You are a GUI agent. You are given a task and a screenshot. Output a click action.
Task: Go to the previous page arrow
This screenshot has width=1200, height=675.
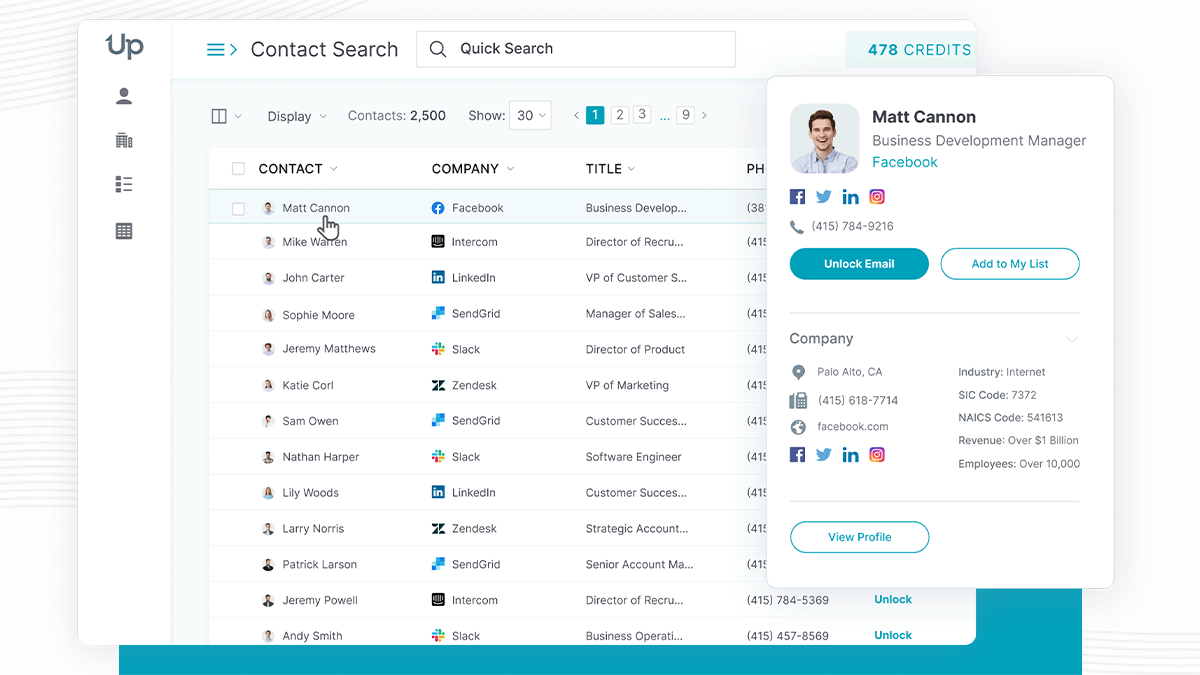(576, 116)
